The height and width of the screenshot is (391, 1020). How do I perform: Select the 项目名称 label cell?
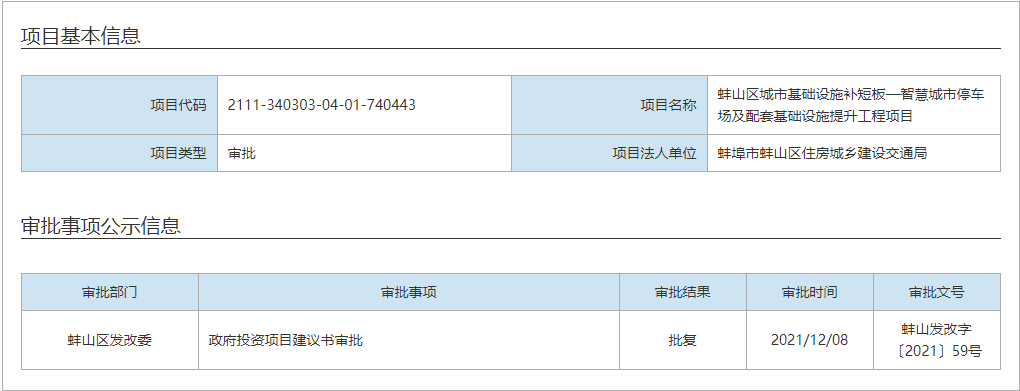point(610,105)
